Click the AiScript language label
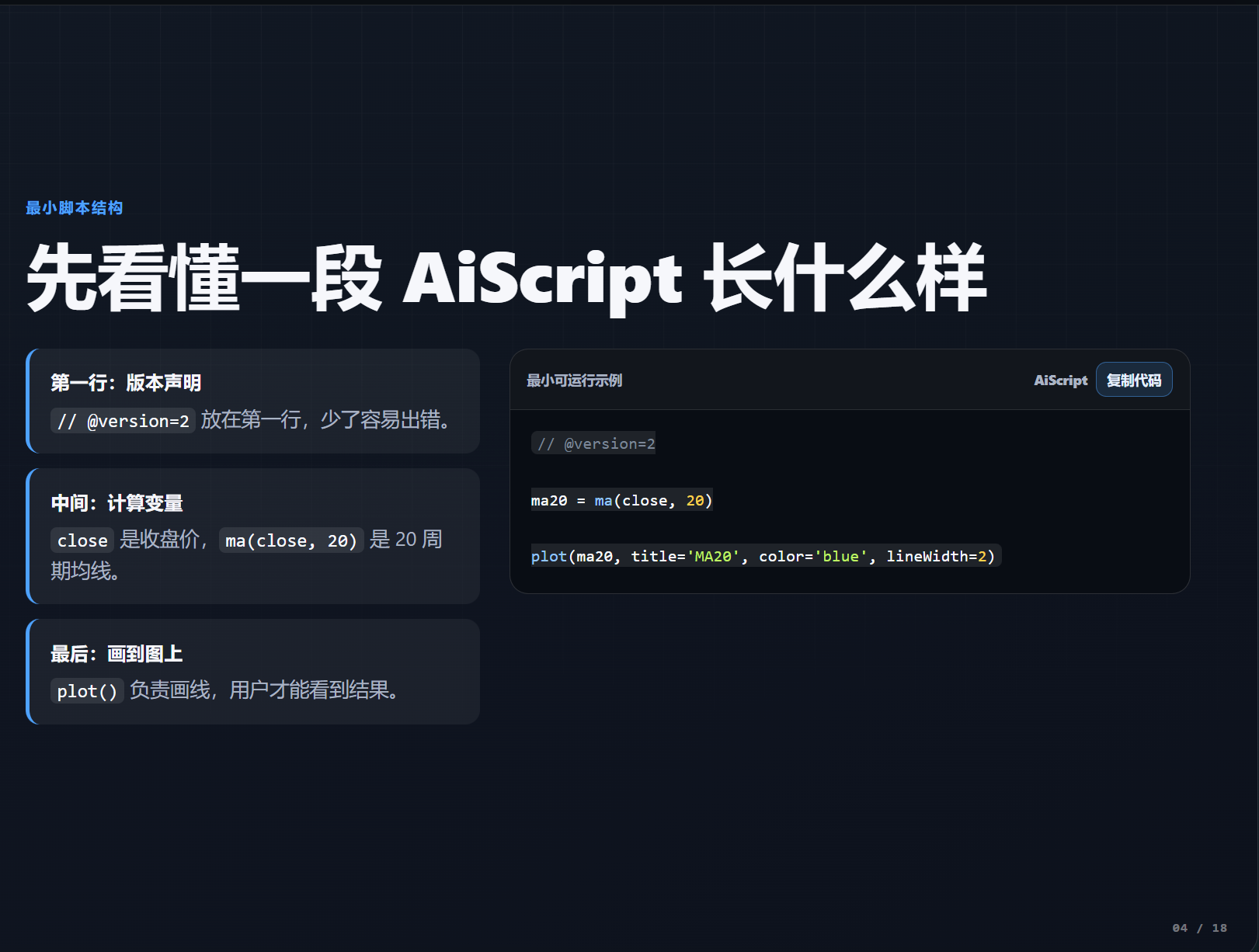Image resolution: width=1259 pixels, height=952 pixels. 1060,380
